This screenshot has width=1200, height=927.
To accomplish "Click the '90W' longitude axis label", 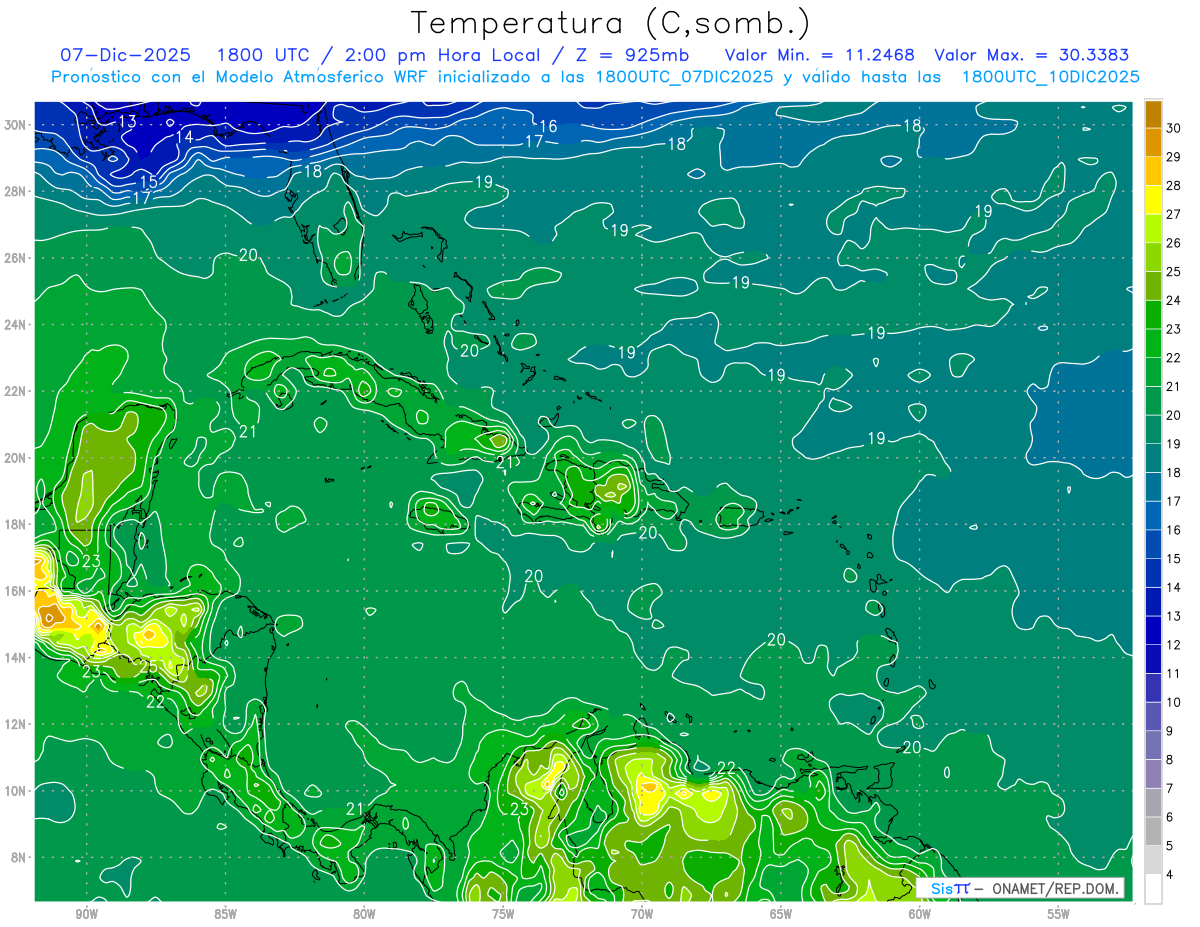I will click(x=87, y=914).
